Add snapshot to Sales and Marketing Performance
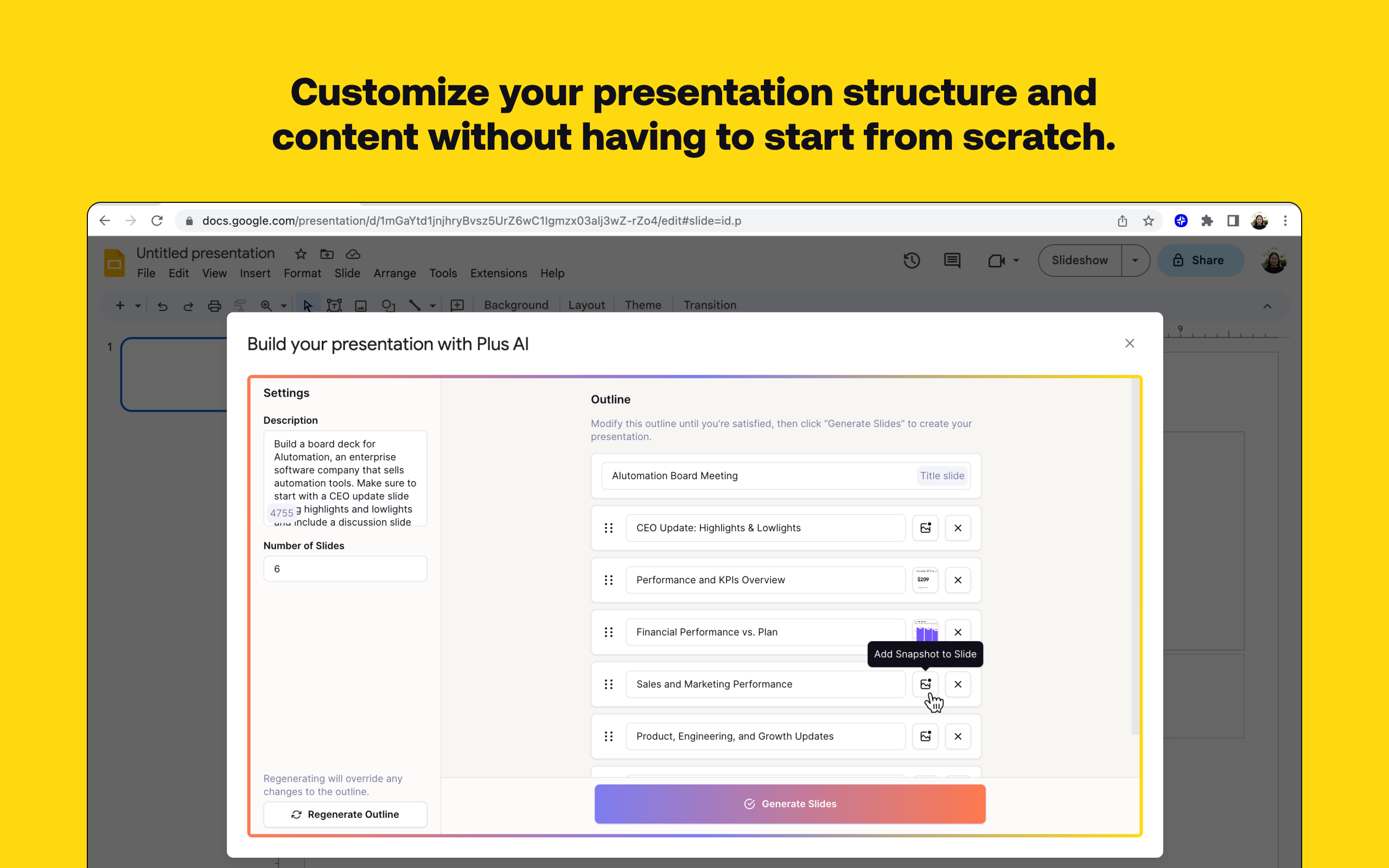Screen dimensions: 1389x868 (x=925, y=684)
